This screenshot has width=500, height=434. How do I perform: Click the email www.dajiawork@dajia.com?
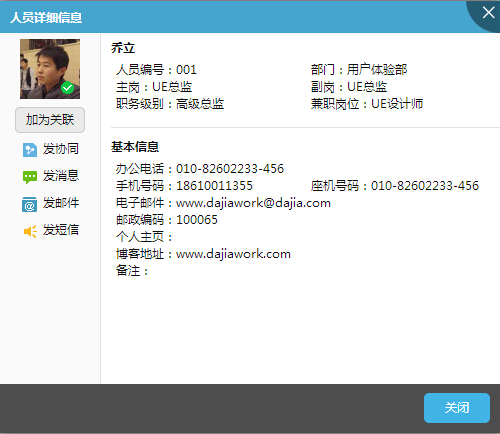253,203
